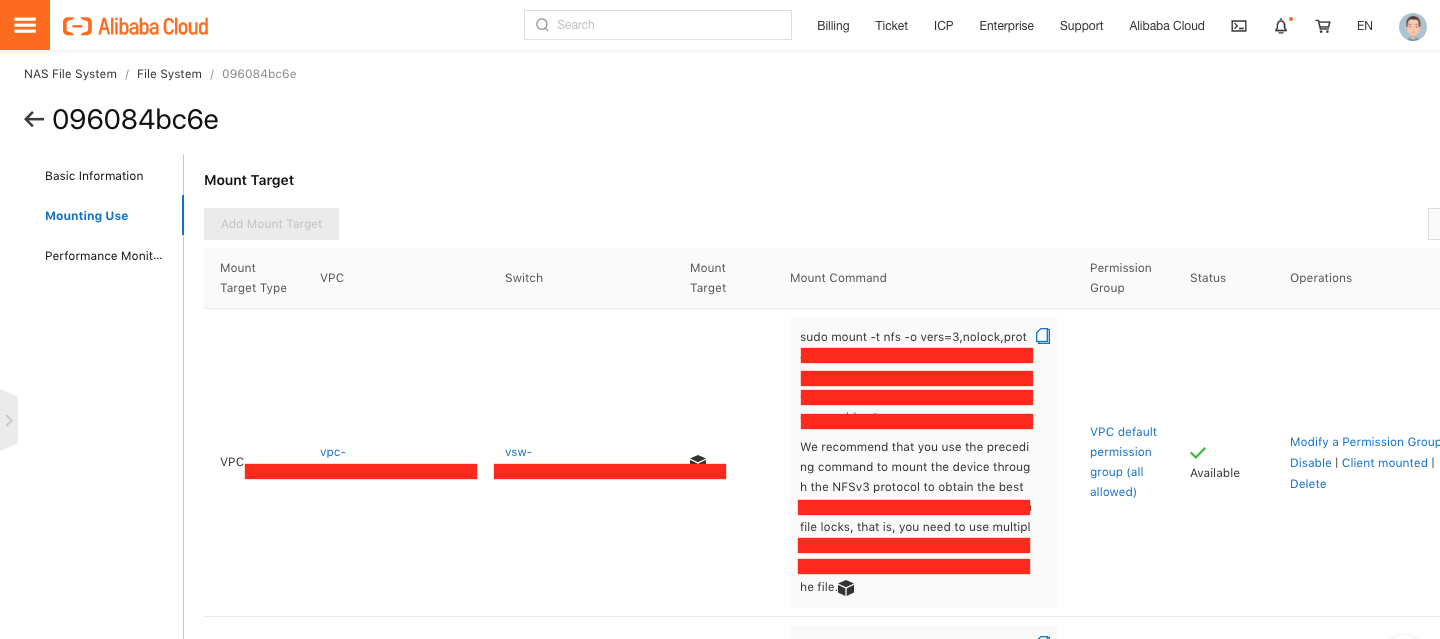1440x639 pixels.
Task: Open the notifications bell
Action: coord(1281,26)
